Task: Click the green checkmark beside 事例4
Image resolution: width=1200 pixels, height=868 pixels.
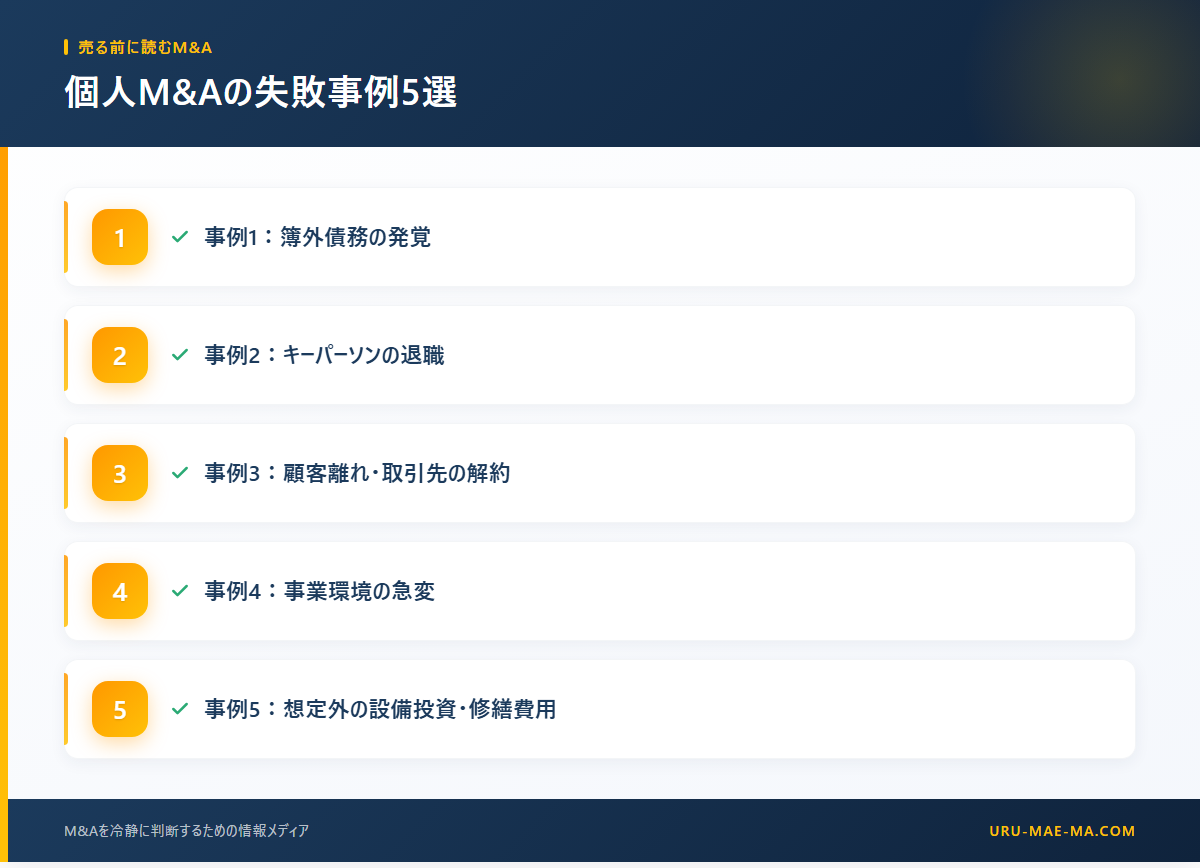Action: coord(180,591)
